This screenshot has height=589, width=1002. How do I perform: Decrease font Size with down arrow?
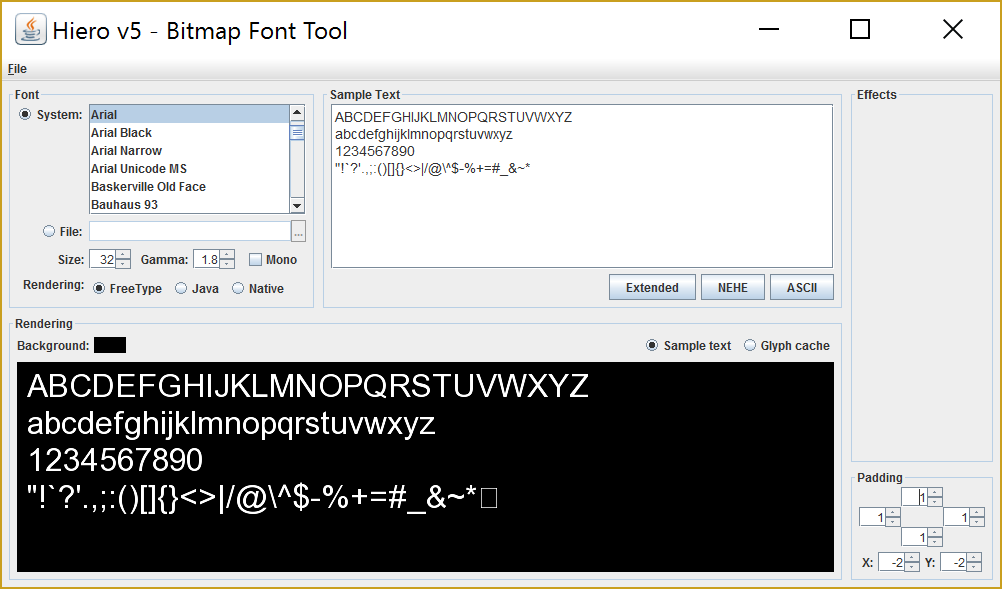coord(123,264)
